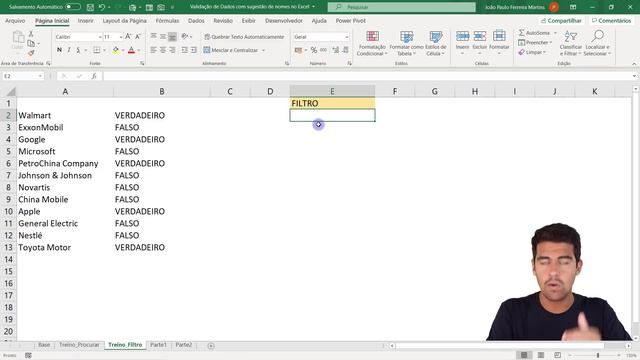The height and width of the screenshot is (360, 640).
Task: Toggle Middle Align vertical alignment
Action: 163,37
